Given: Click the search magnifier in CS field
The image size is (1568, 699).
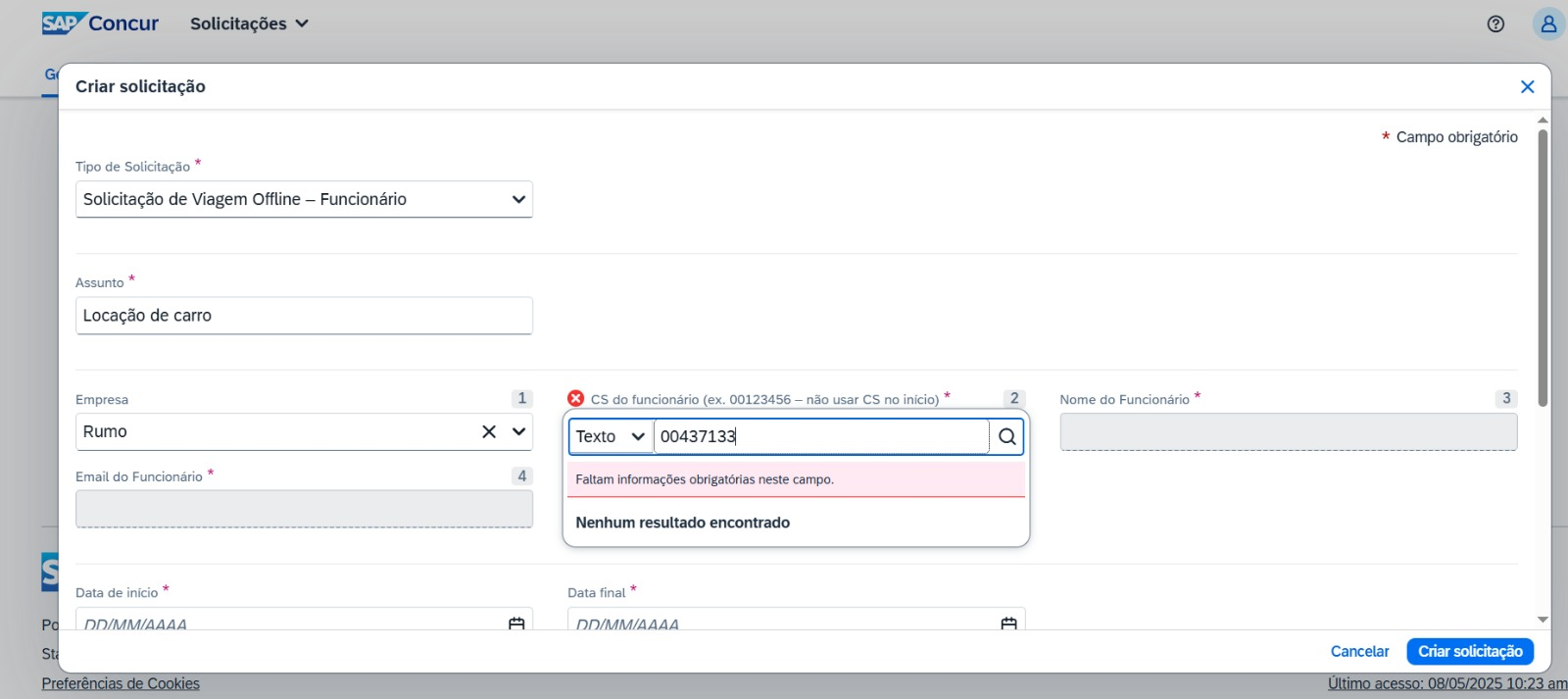Looking at the screenshot, I should (x=1006, y=436).
